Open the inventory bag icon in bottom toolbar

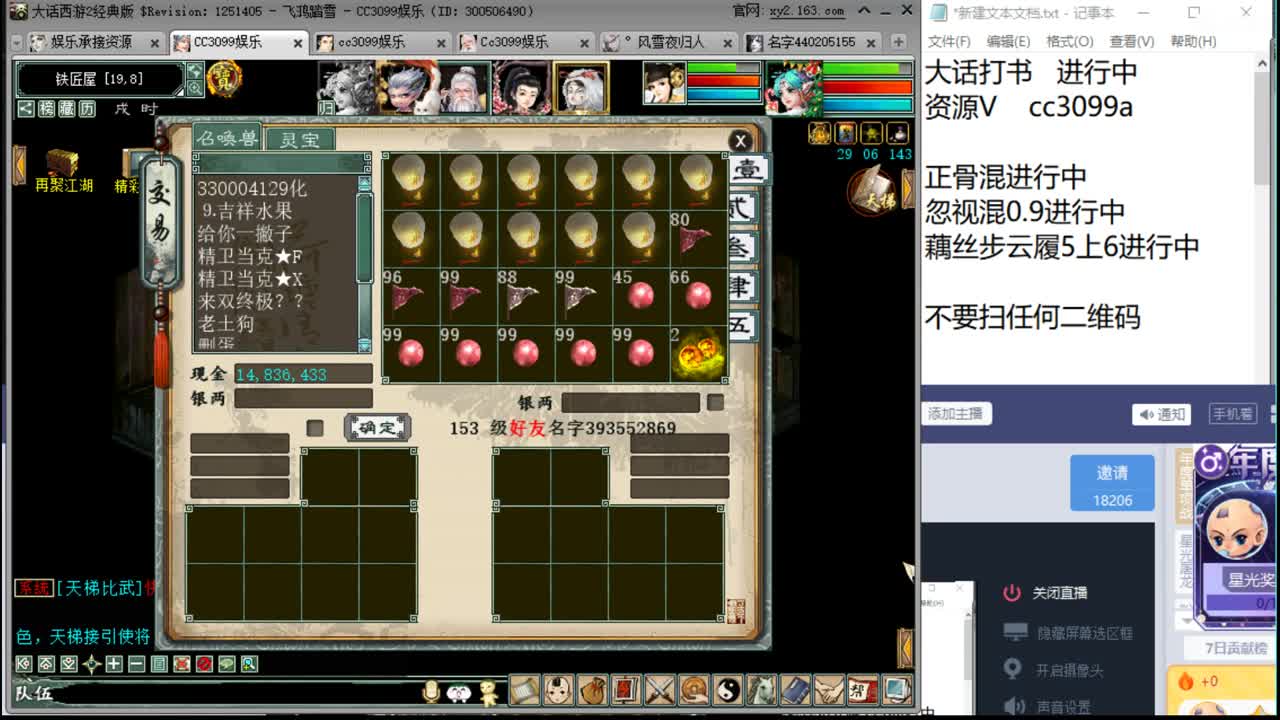pos(593,689)
